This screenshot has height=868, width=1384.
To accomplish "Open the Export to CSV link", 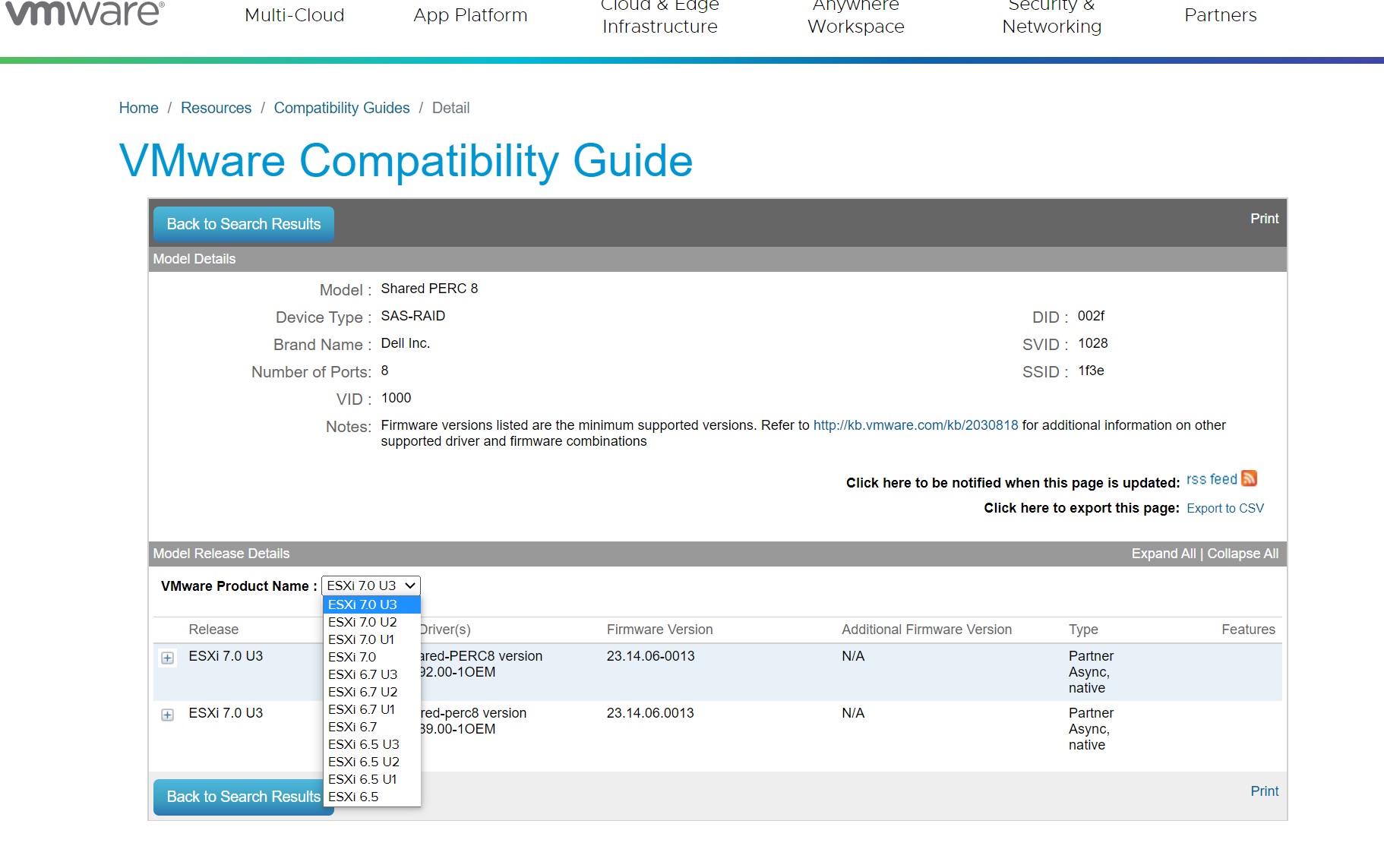I will pyautogui.click(x=1224, y=508).
